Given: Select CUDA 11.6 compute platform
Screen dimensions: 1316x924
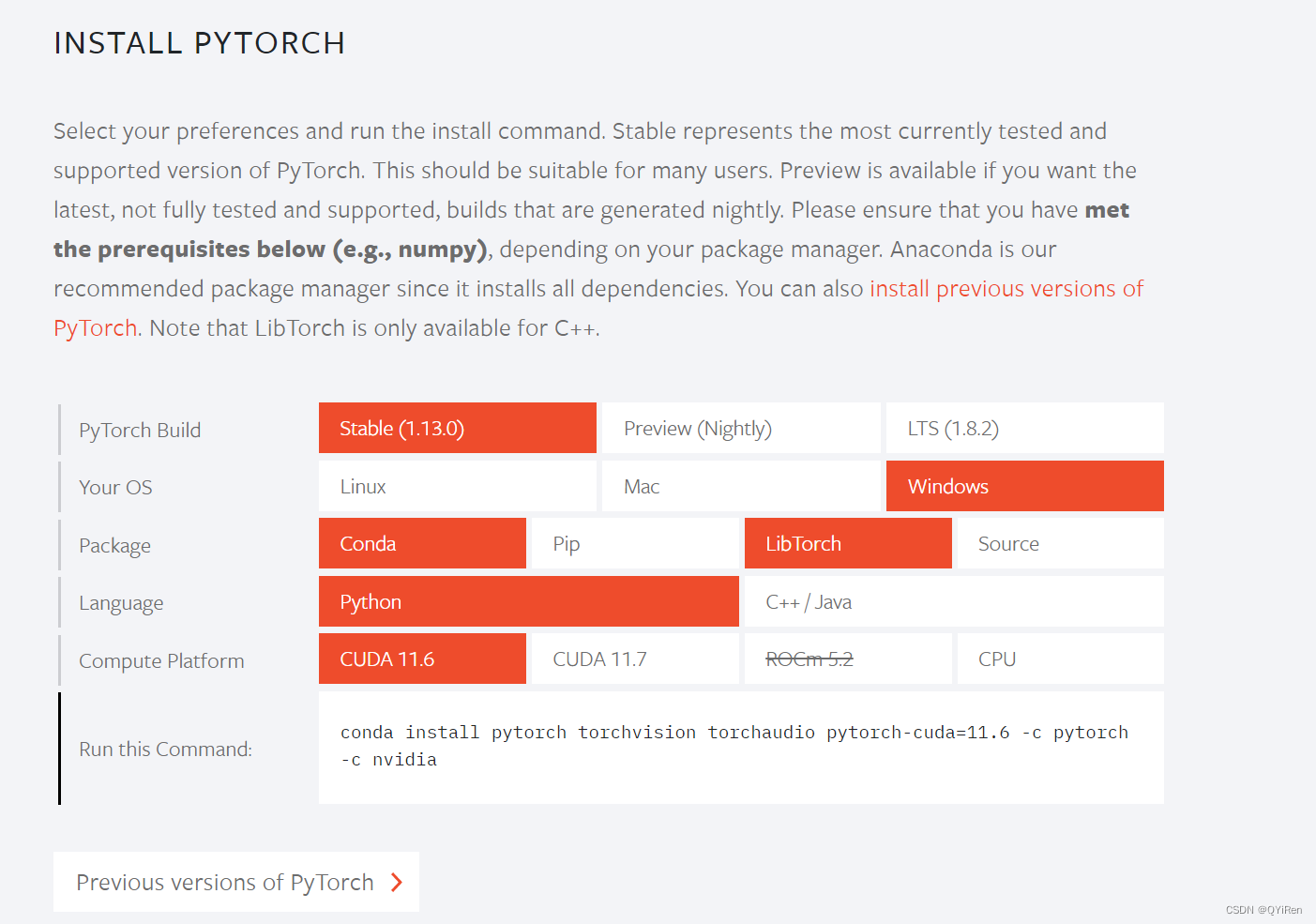Looking at the screenshot, I should (x=422, y=659).
